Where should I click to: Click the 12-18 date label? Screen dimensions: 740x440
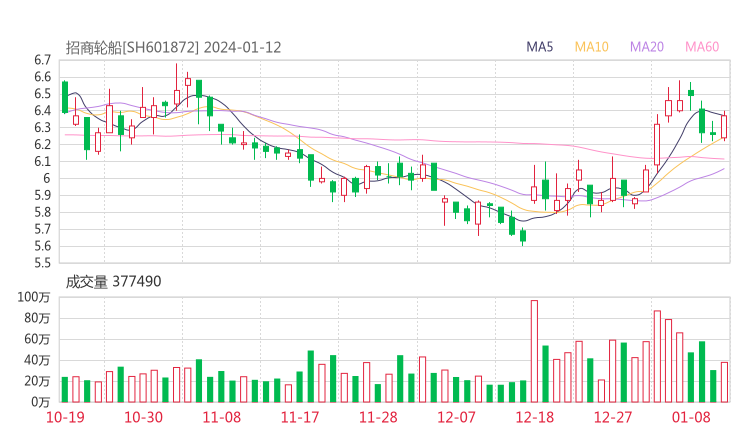(x=534, y=417)
